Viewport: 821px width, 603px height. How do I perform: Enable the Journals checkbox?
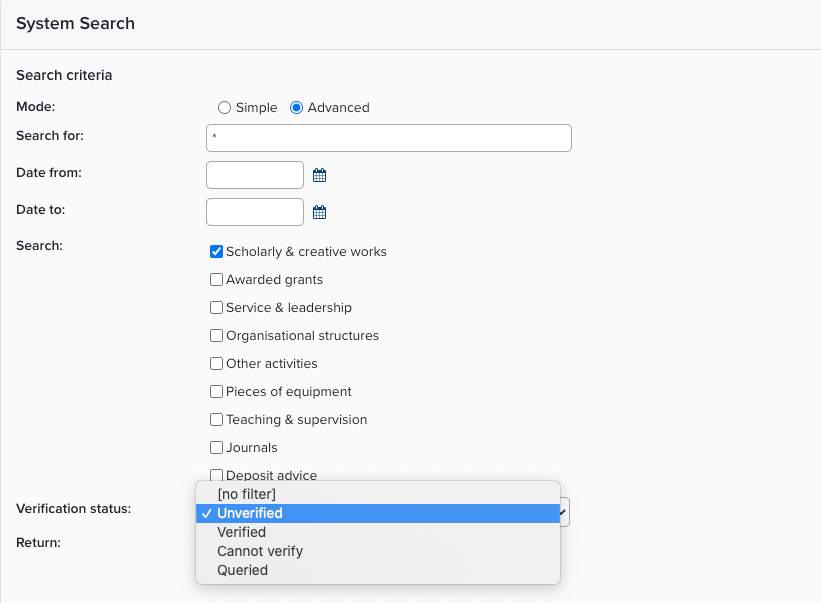click(x=216, y=448)
